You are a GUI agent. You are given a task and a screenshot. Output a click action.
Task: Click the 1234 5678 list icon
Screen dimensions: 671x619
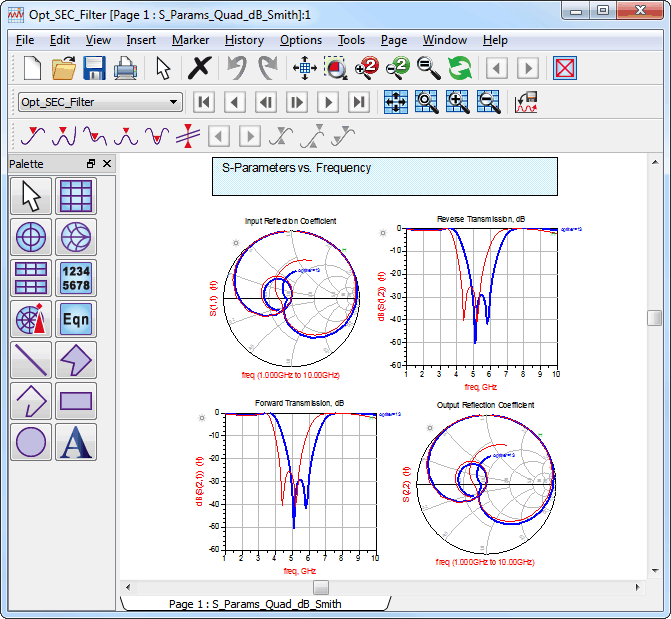[x=76, y=278]
